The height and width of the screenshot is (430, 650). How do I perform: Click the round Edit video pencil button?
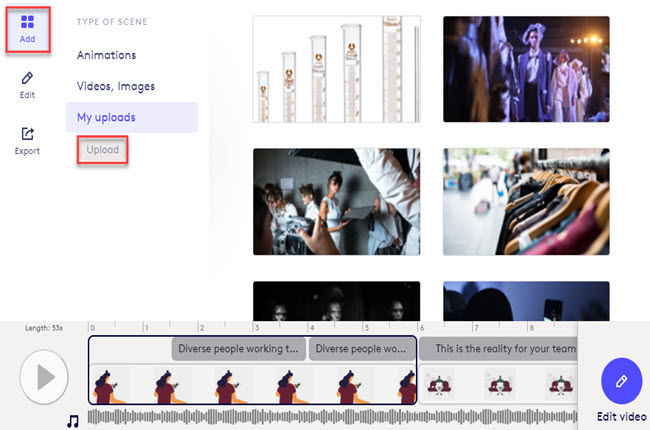click(621, 381)
